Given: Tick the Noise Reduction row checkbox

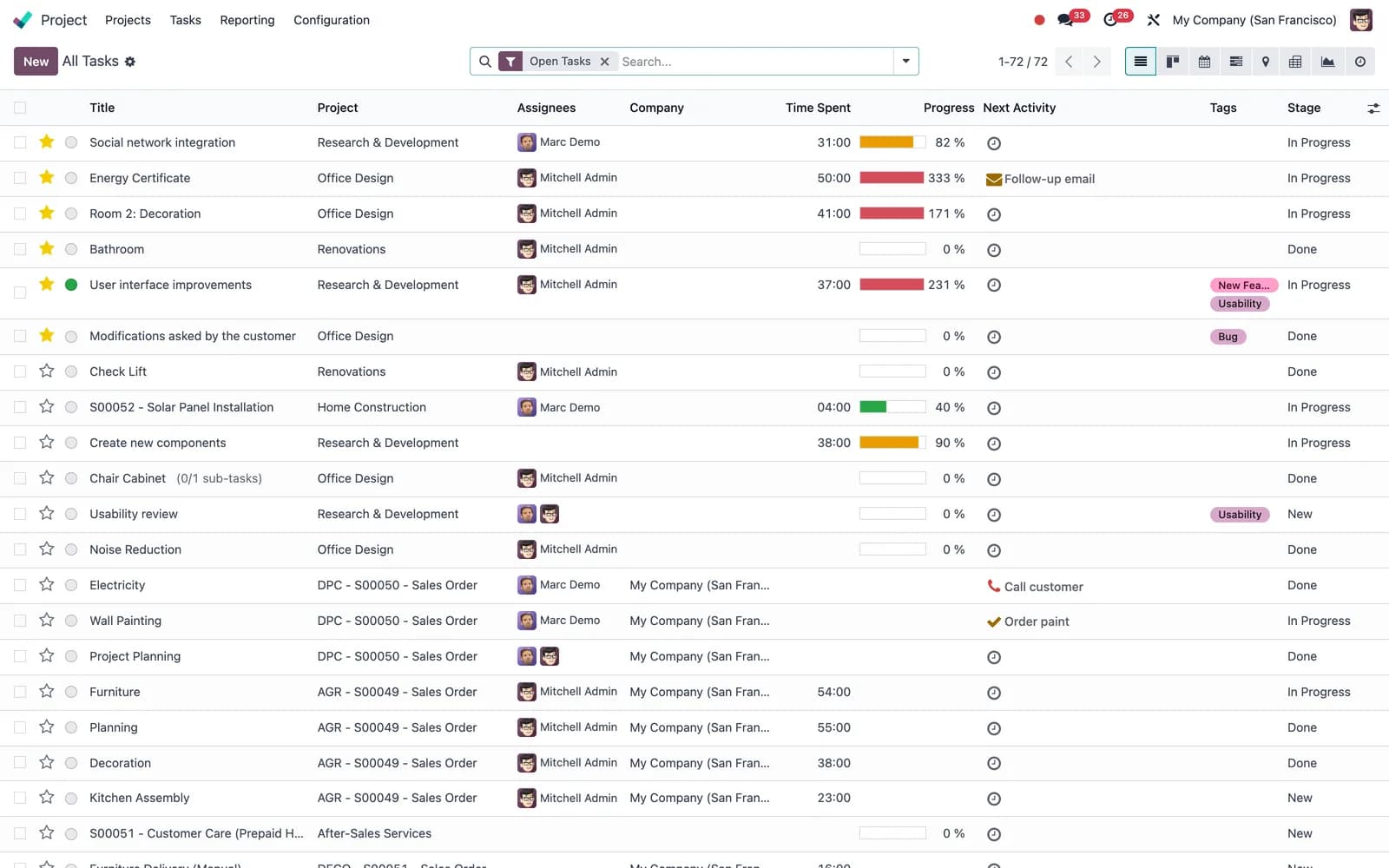Looking at the screenshot, I should [x=20, y=549].
